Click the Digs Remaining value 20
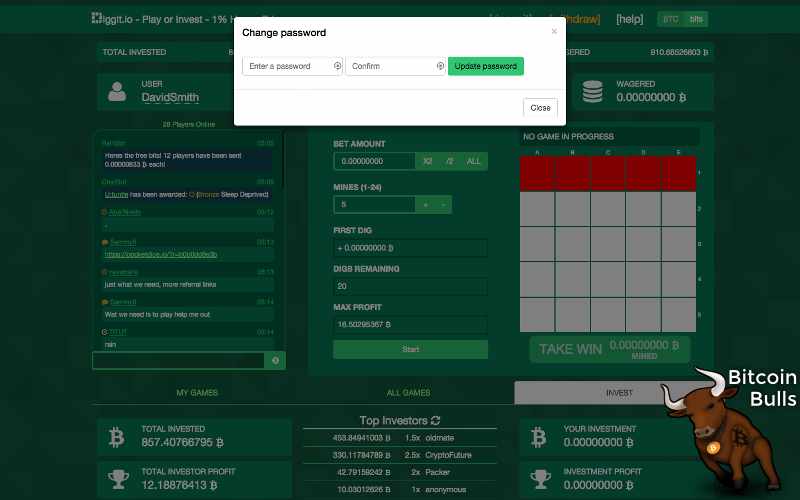This screenshot has height=500, width=800. coord(342,286)
